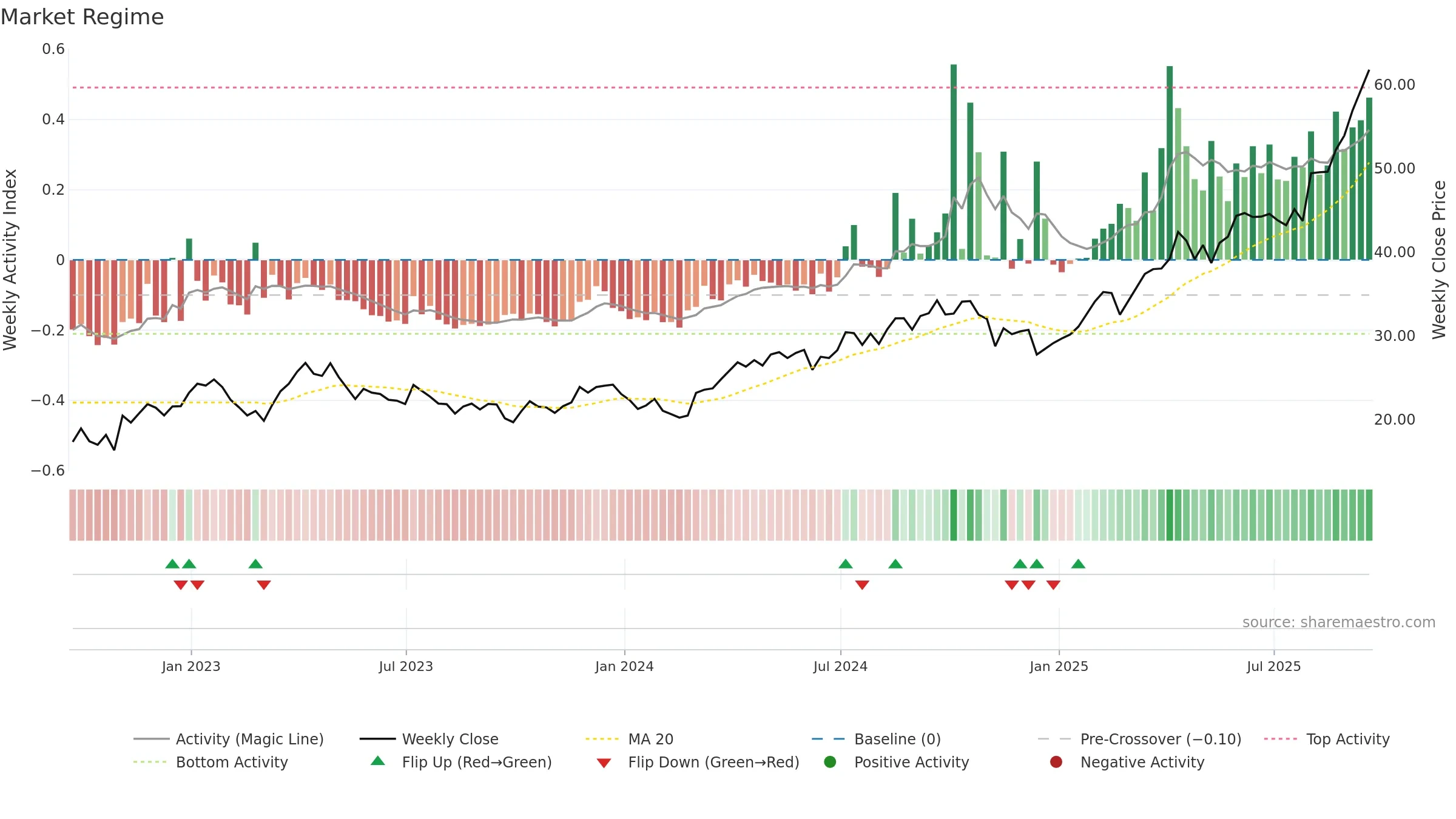Toggle Flip Up (Red→Green) legend entry
The image size is (1456, 819).
(461, 762)
